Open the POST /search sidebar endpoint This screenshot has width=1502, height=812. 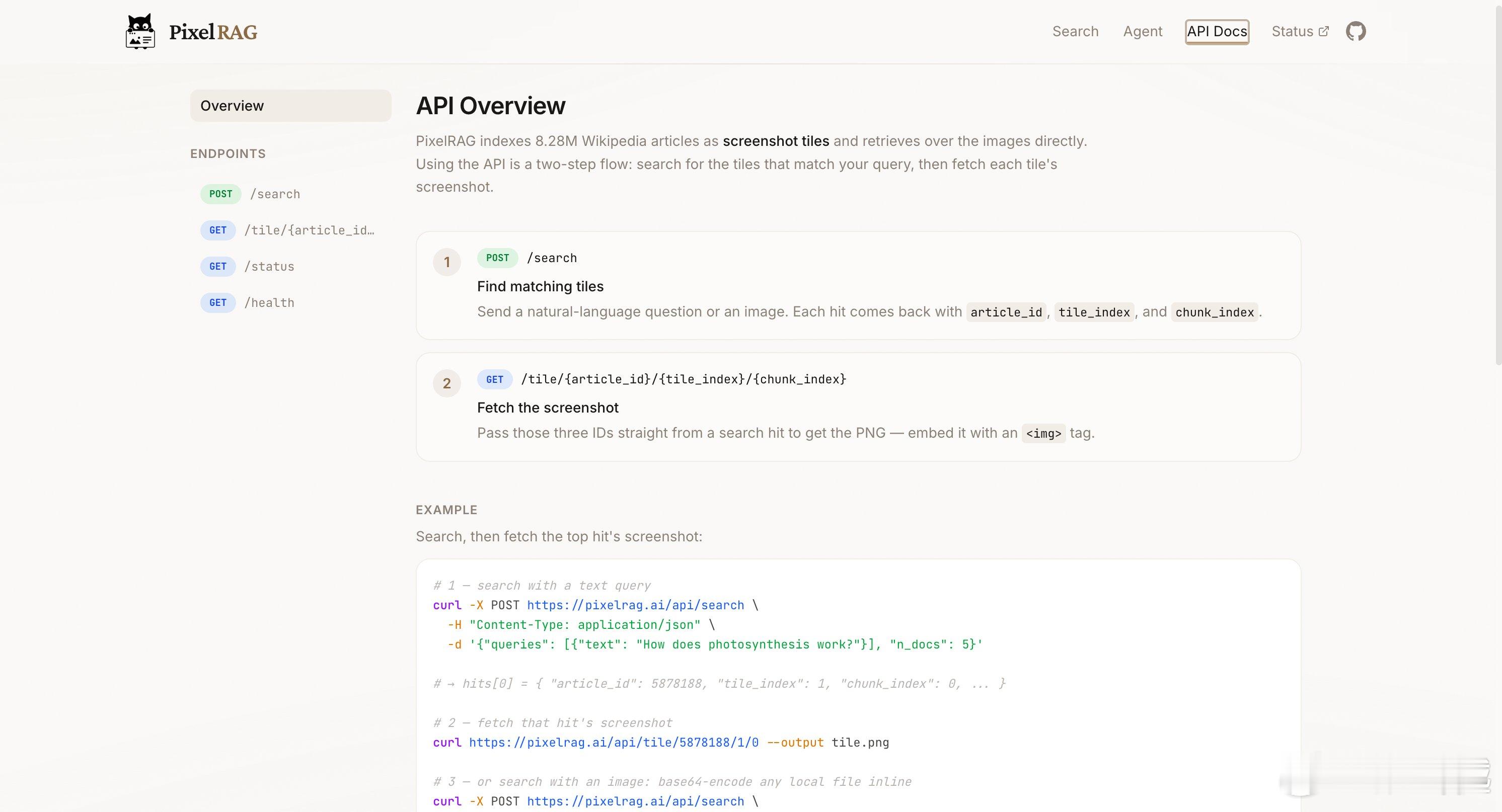[290, 194]
